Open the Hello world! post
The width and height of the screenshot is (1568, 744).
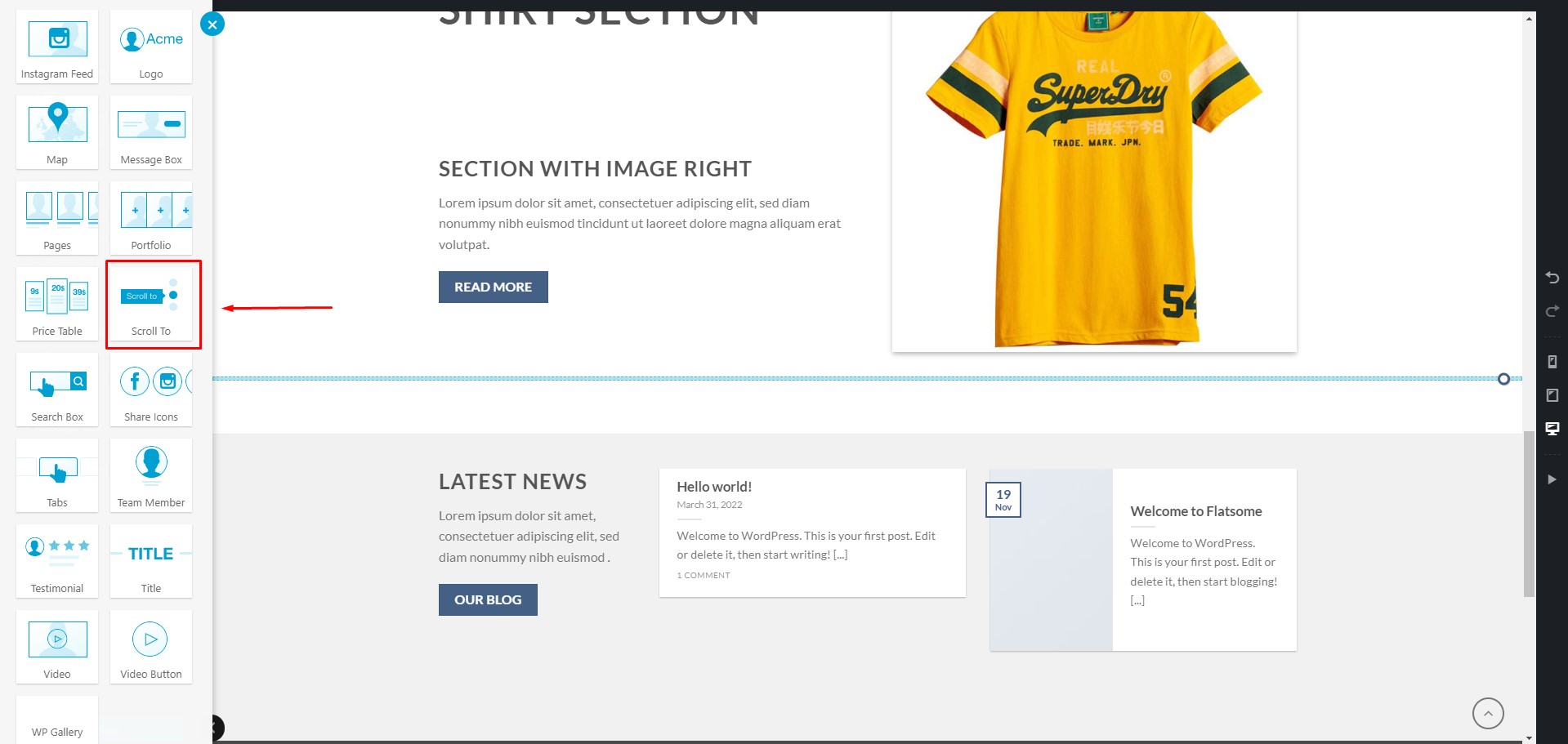pyautogui.click(x=714, y=487)
